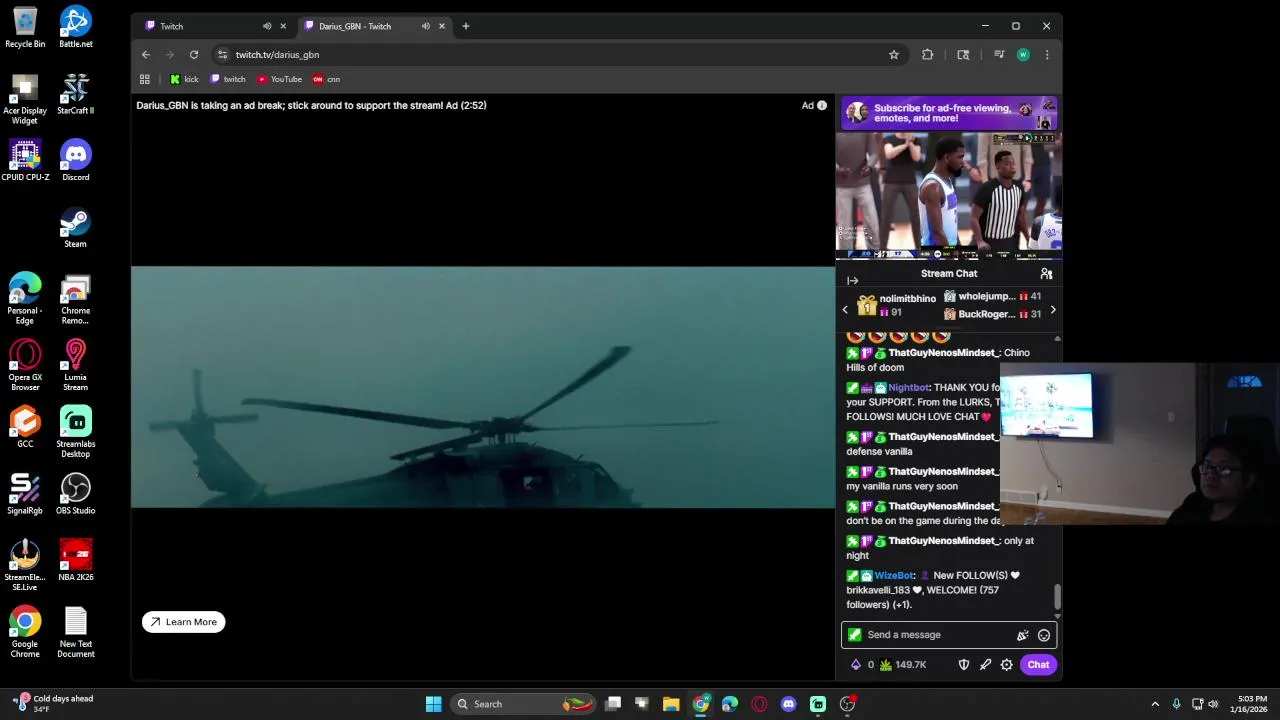Screen dimensions: 1280x720
Task: Select the Recycle Bin desktop icon
Action: 25,28
